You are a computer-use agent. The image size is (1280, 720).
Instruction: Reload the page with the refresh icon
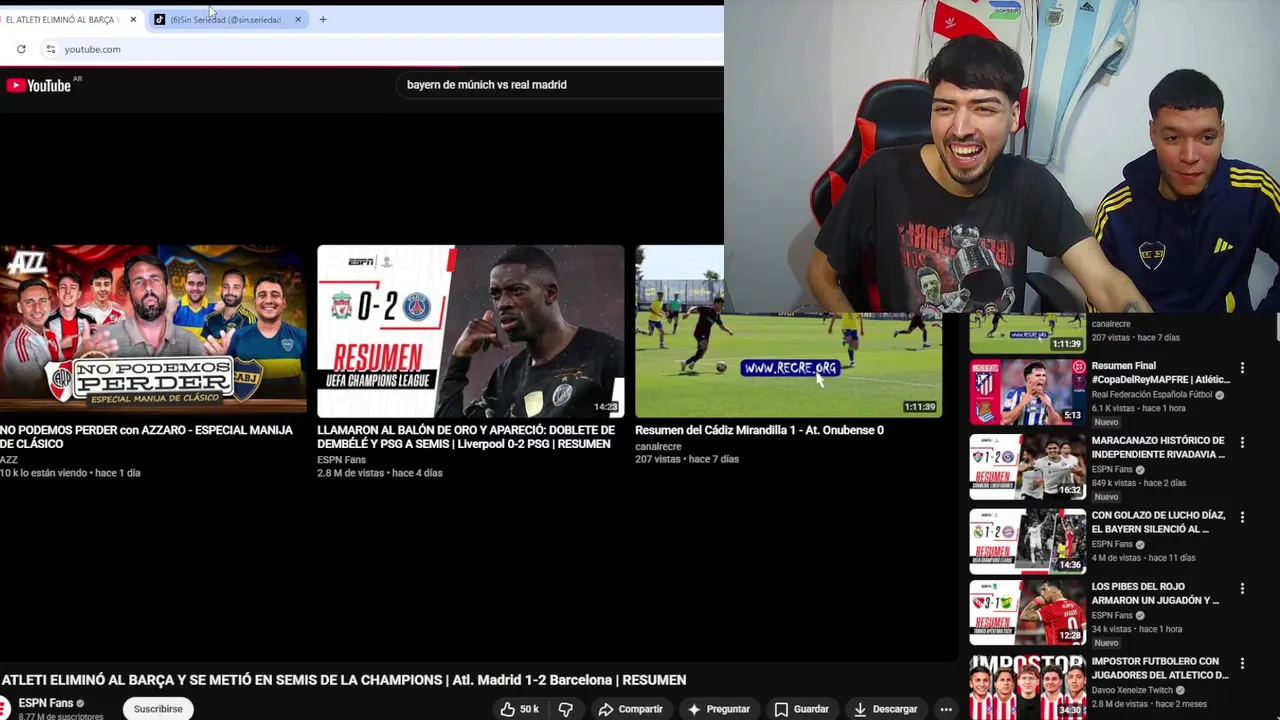pos(21,49)
